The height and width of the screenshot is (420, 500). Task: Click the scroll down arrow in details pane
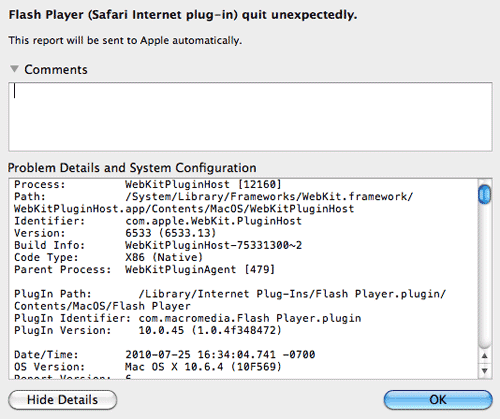click(x=485, y=370)
